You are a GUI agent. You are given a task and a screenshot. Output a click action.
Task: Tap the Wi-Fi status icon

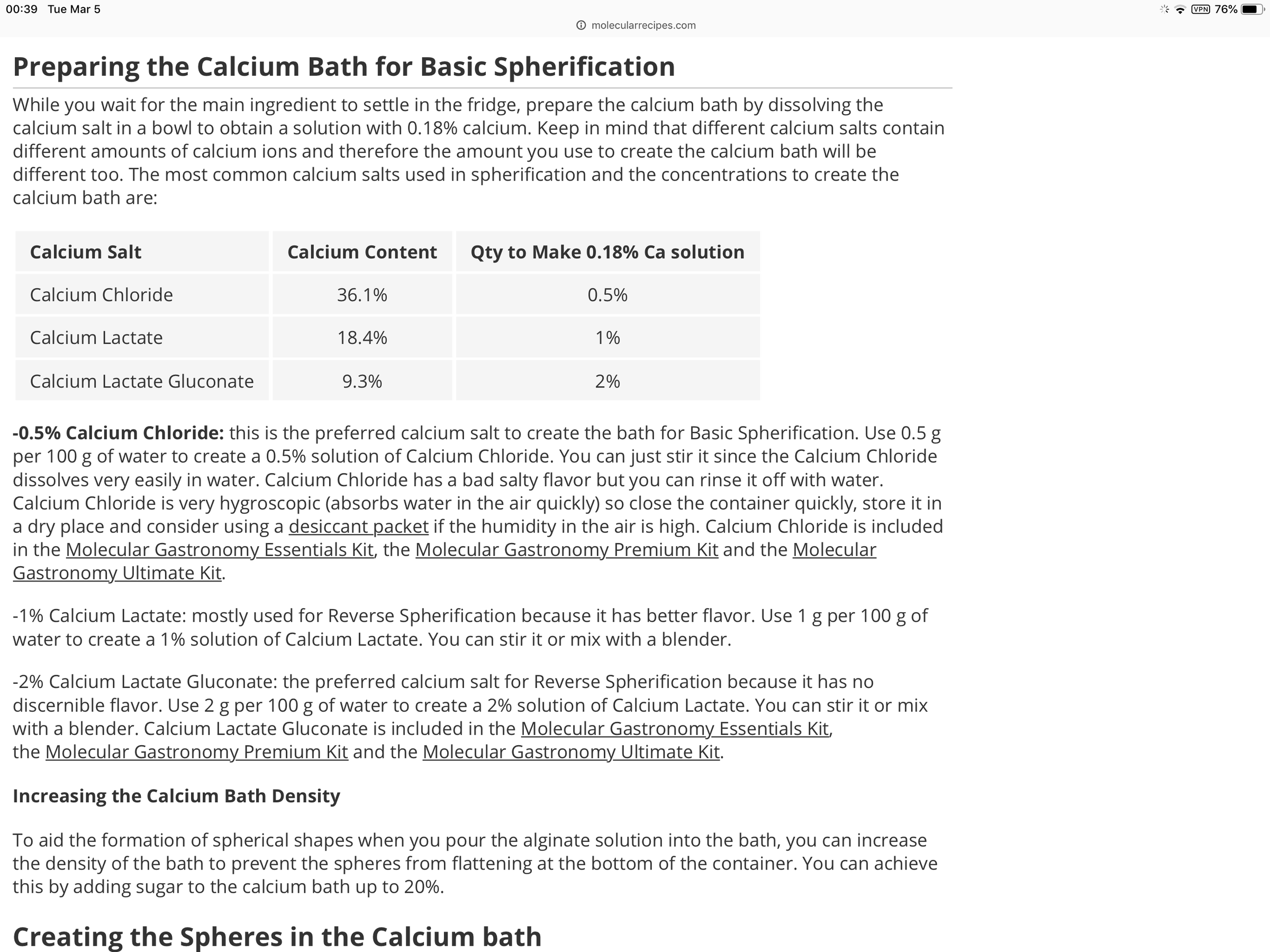(x=1180, y=10)
